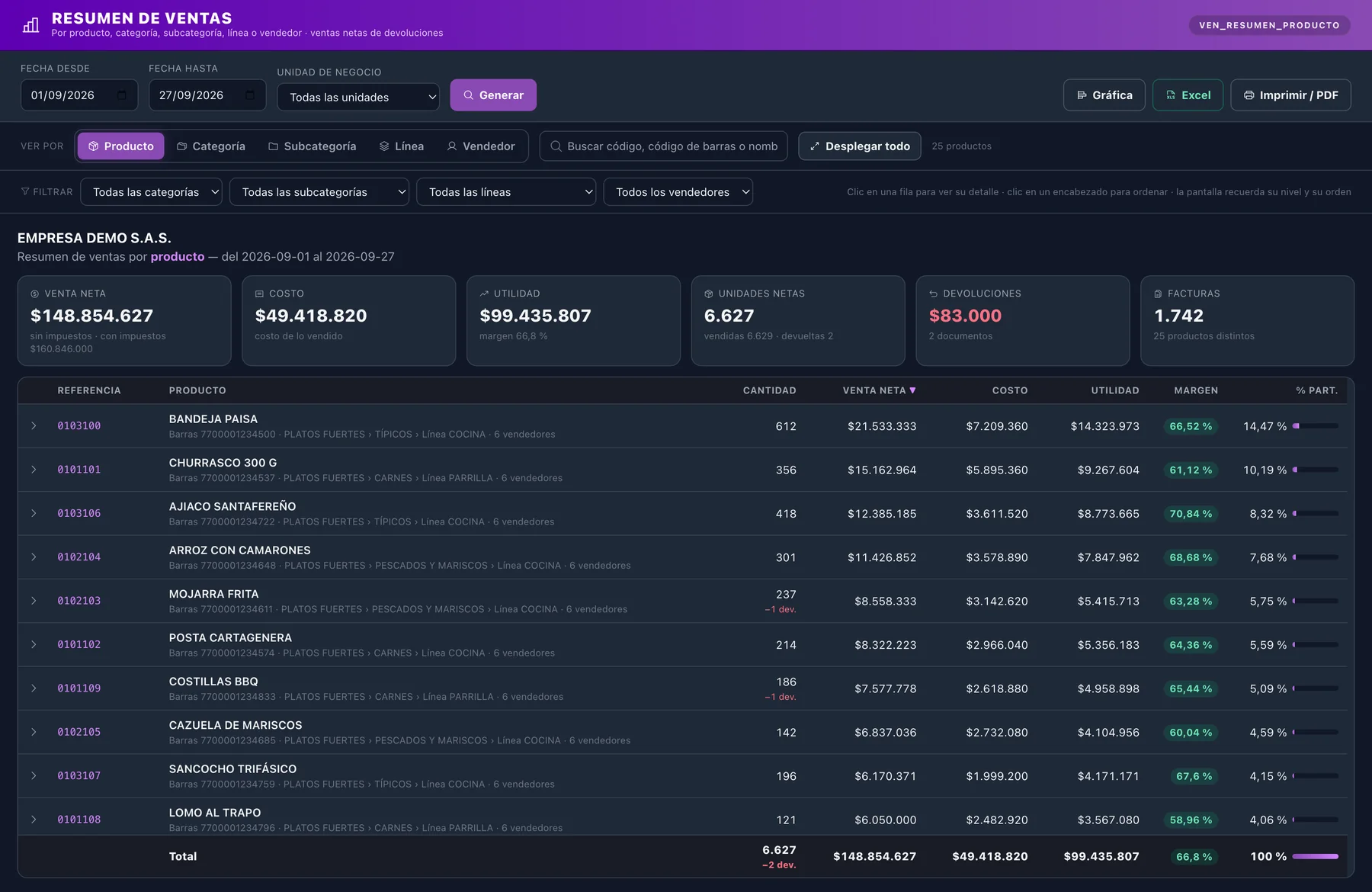Click the bar chart logo icon in header
Screen dimensions: 1372x892
(x=31, y=25)
